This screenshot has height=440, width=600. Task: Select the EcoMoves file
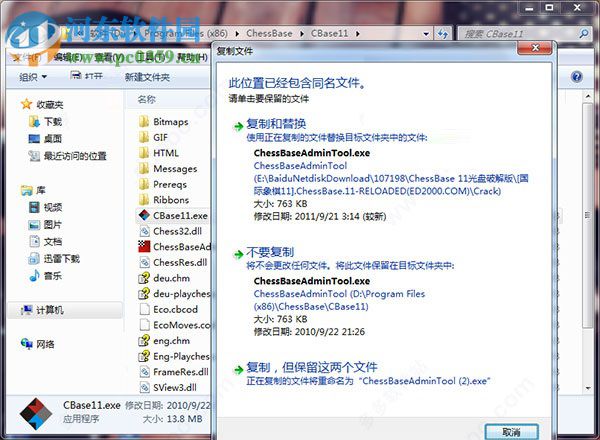point(175,325)
